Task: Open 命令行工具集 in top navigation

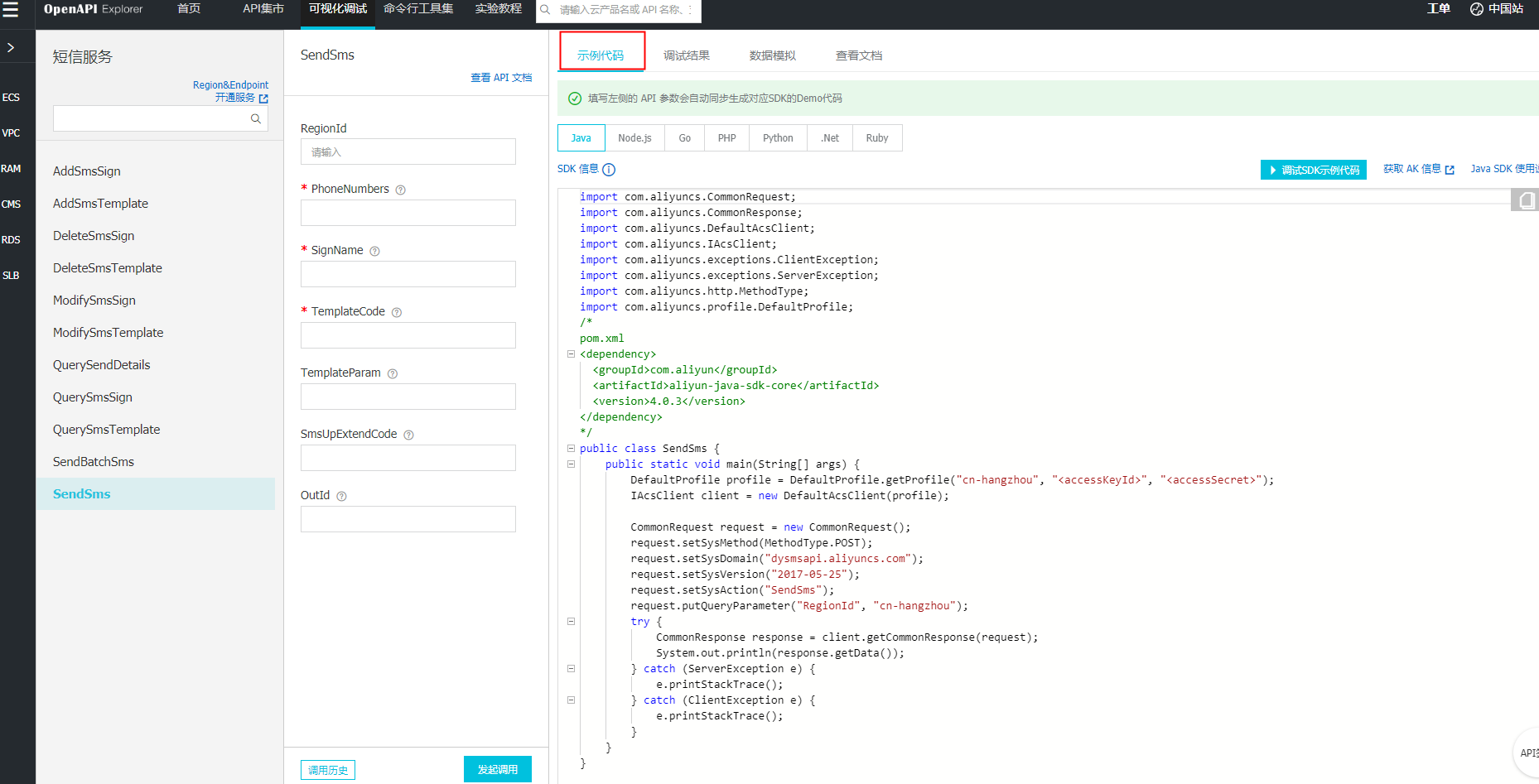Action: pyautogui.click(x=418, y=9)
